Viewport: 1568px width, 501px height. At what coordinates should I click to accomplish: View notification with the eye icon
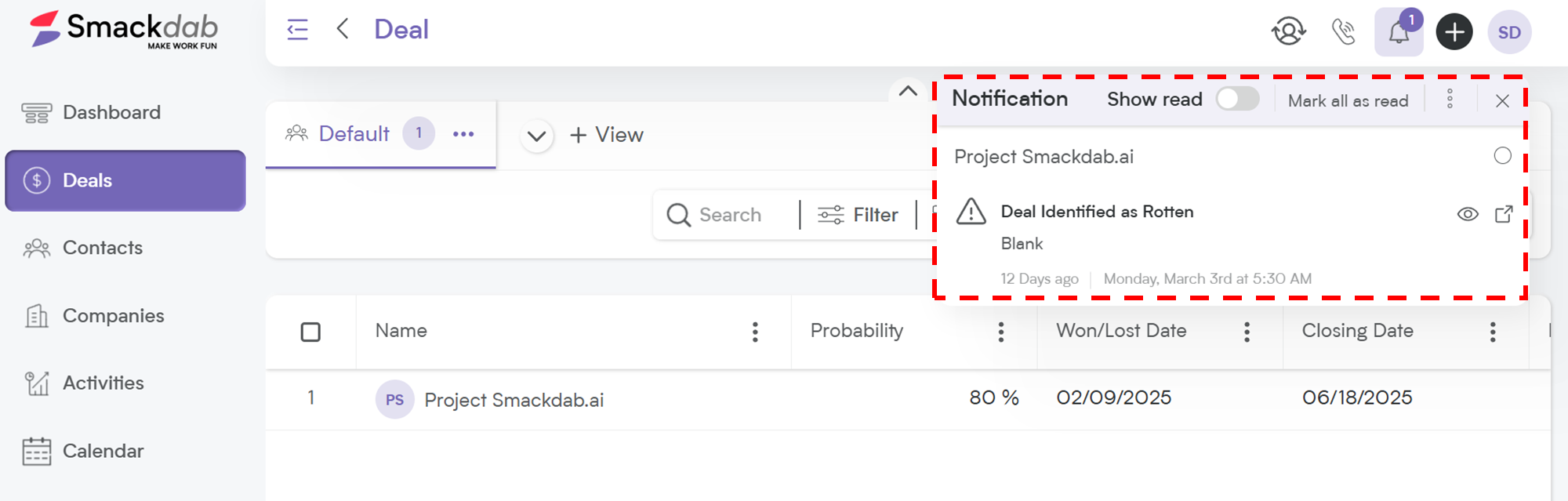(1468, 214)
